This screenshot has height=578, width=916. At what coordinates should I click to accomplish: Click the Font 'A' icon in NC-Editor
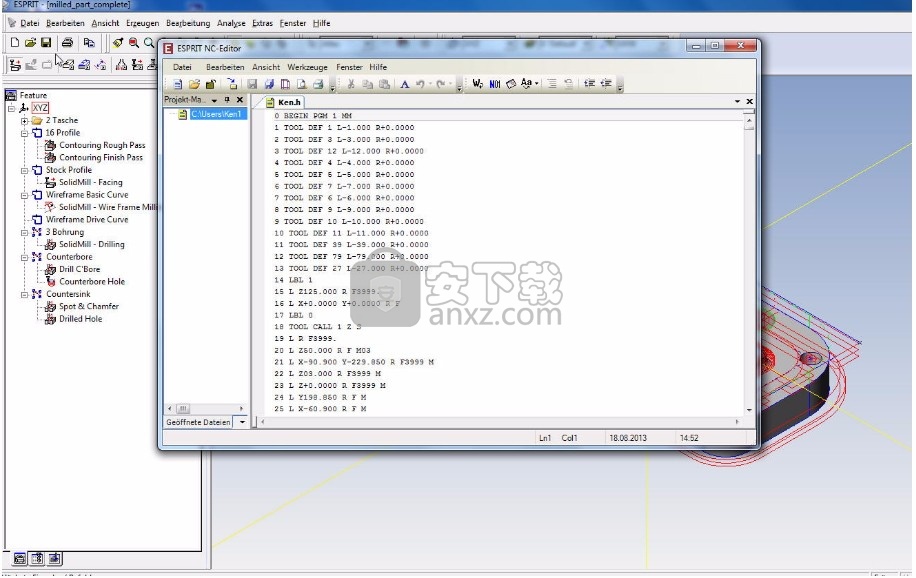(404, 84)
